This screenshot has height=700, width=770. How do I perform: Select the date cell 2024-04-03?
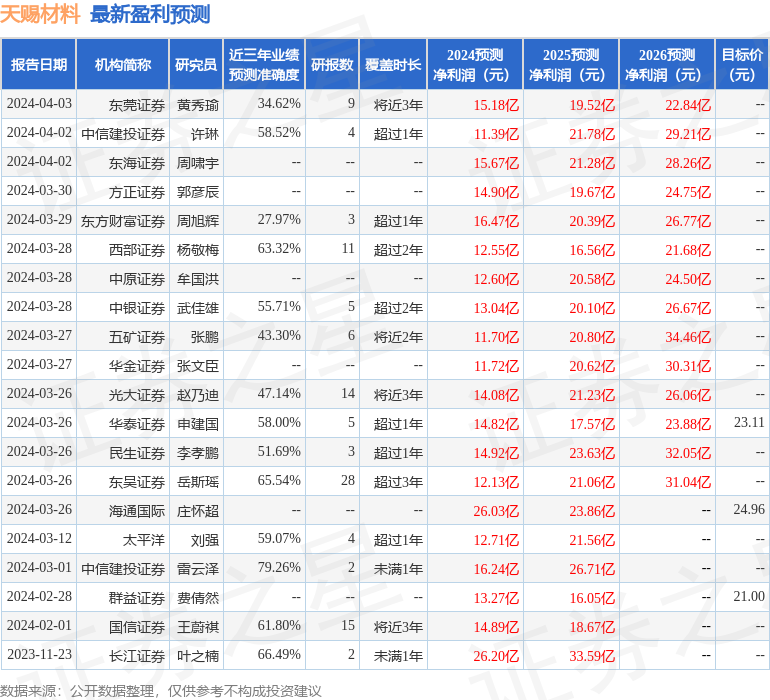[39, 104]
